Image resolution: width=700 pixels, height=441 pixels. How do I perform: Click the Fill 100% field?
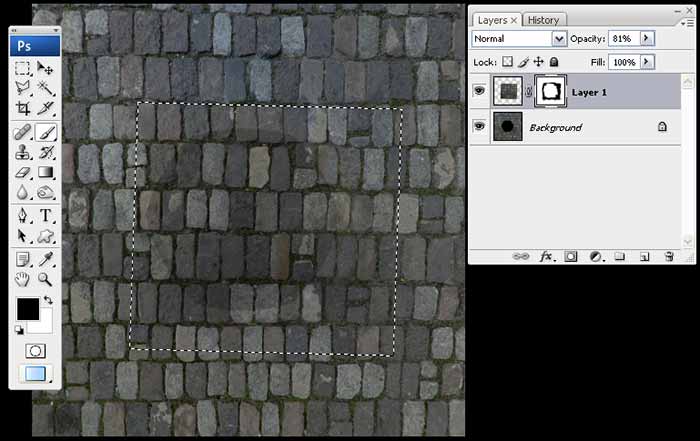click(x=624, y=62)
